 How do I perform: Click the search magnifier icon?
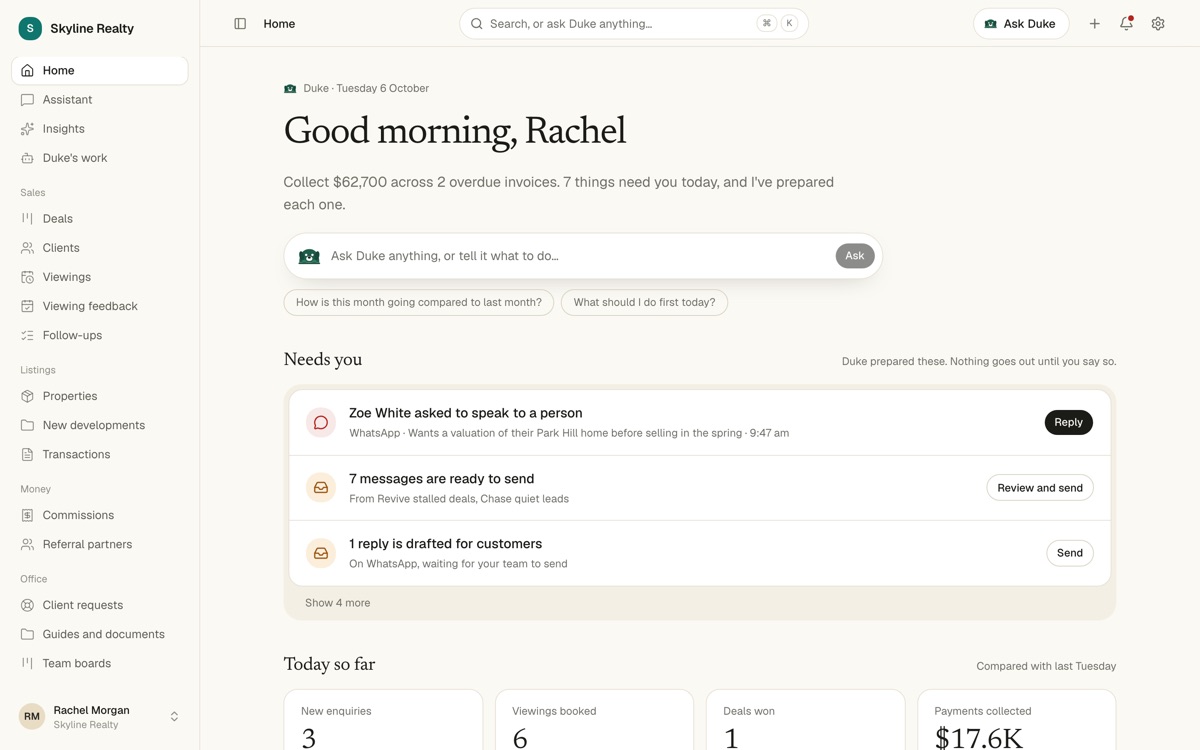[x=477, y=24]
